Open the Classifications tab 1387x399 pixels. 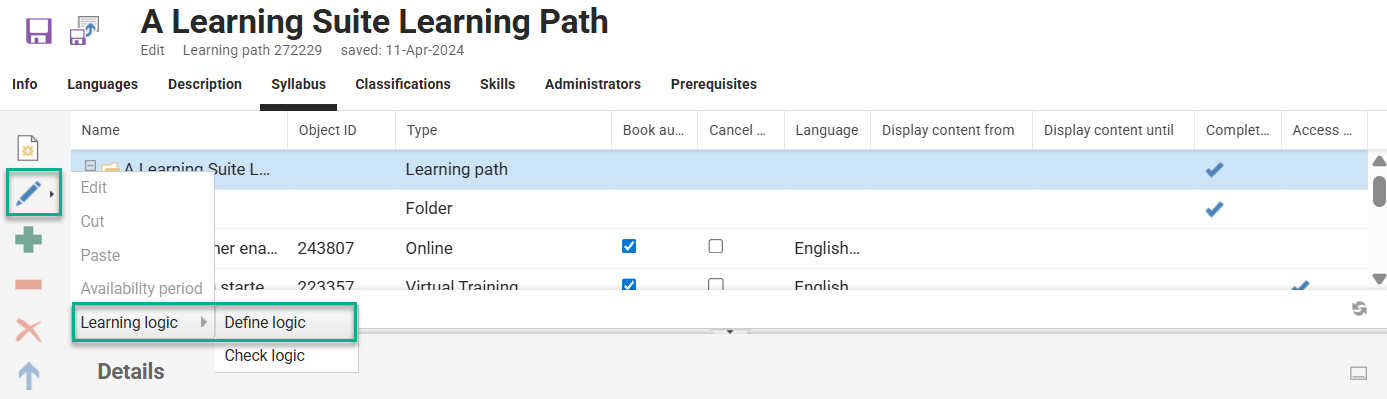tap(403, 84)
